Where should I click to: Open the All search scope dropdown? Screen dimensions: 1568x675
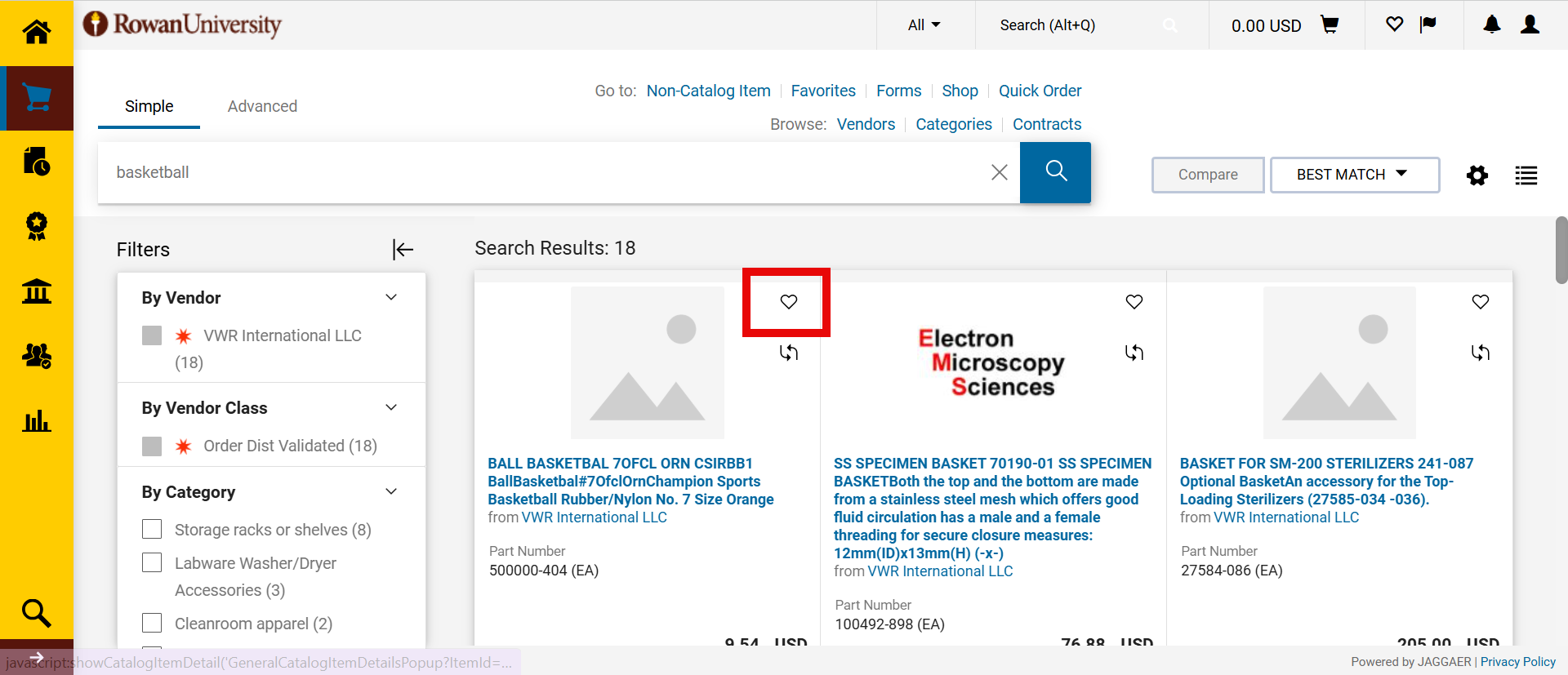point(924,25)
